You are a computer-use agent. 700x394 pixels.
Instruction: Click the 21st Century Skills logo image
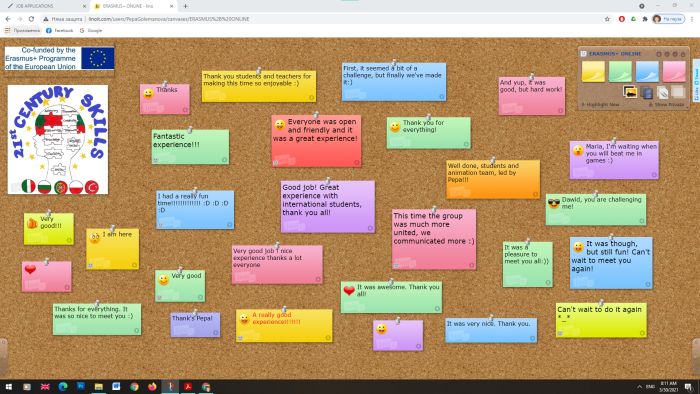tap(58, 139)
